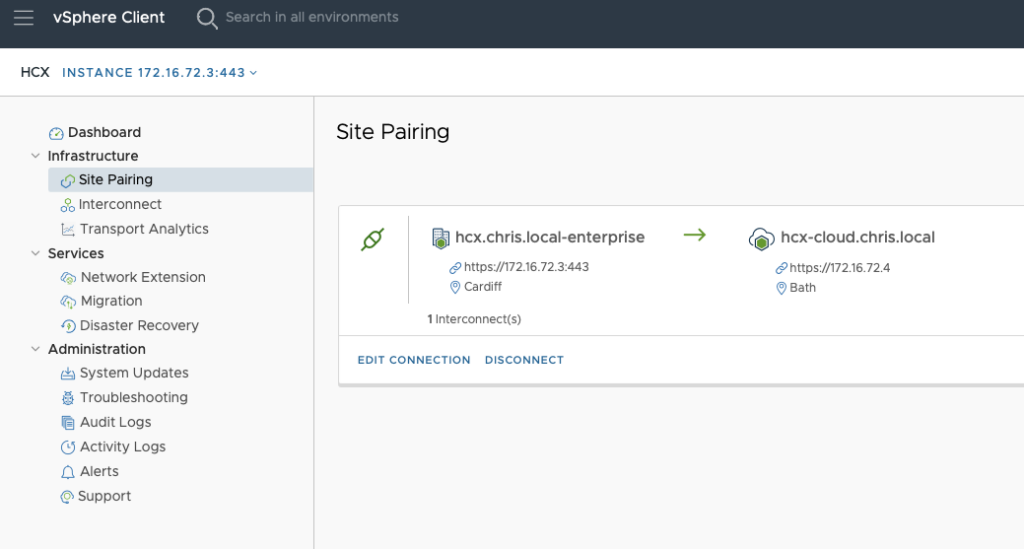The height and width of the screenshot is (549, 1024).
Task: Click the Alerts bell icon
Action: coord(67,472)
